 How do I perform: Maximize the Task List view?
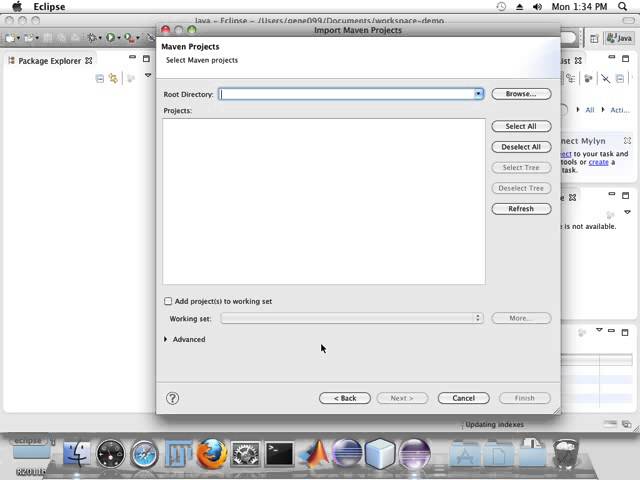click(x=625, y=59)
